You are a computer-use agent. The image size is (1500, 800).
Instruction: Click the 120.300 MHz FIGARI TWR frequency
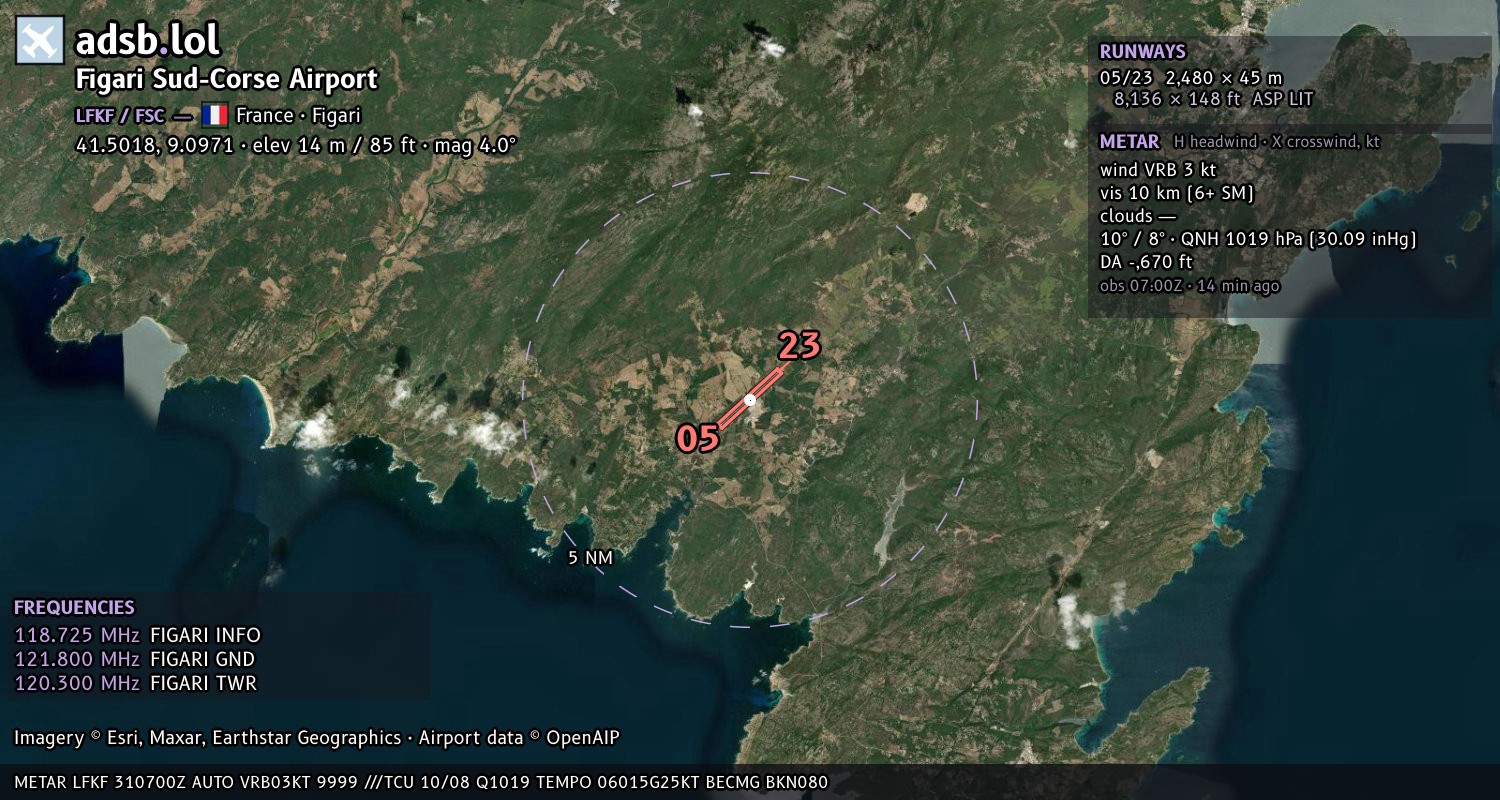coord(135,683)
